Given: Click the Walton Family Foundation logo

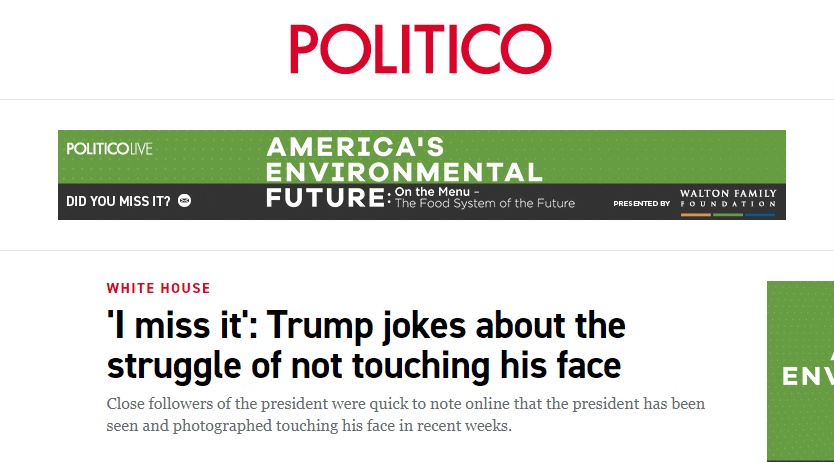Looking at the screenshot, I should click(727, 198).
